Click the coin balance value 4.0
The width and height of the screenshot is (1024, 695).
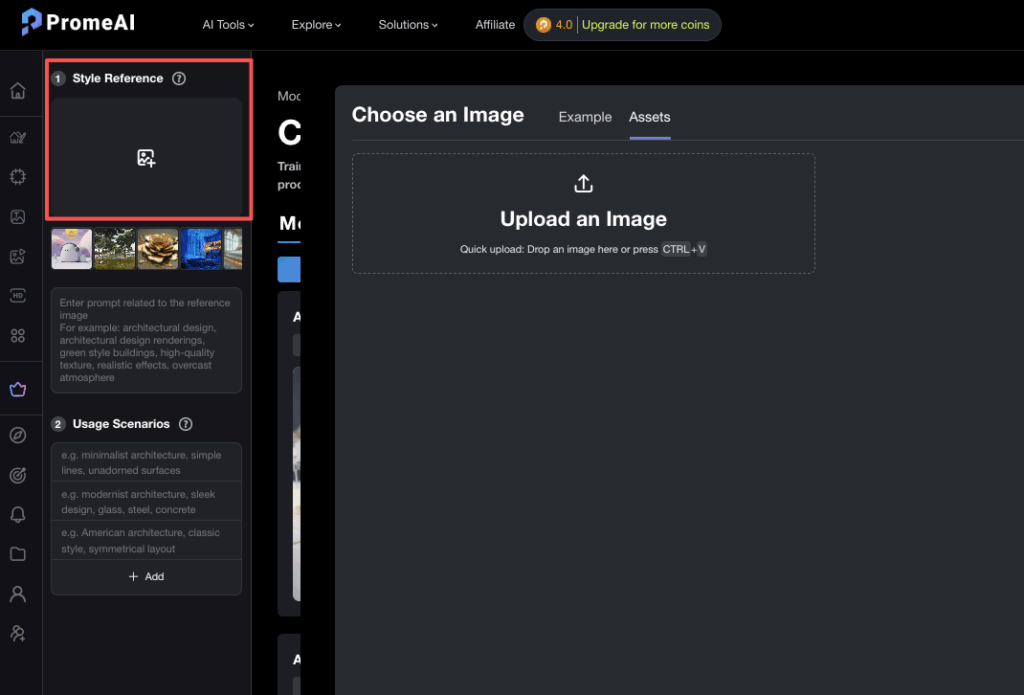[564, 25]
